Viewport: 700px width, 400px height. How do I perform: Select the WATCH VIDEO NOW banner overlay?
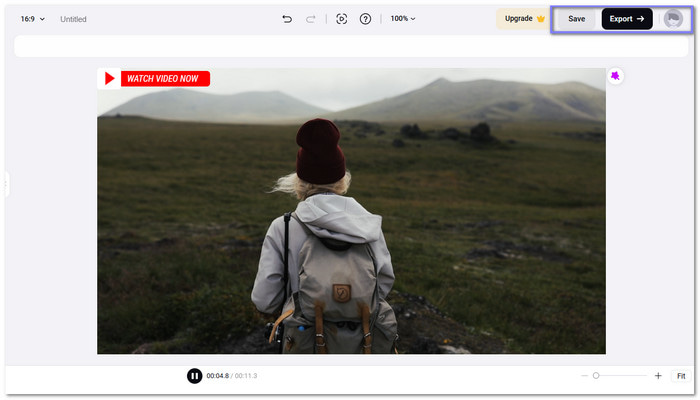(x=154, y=79)
